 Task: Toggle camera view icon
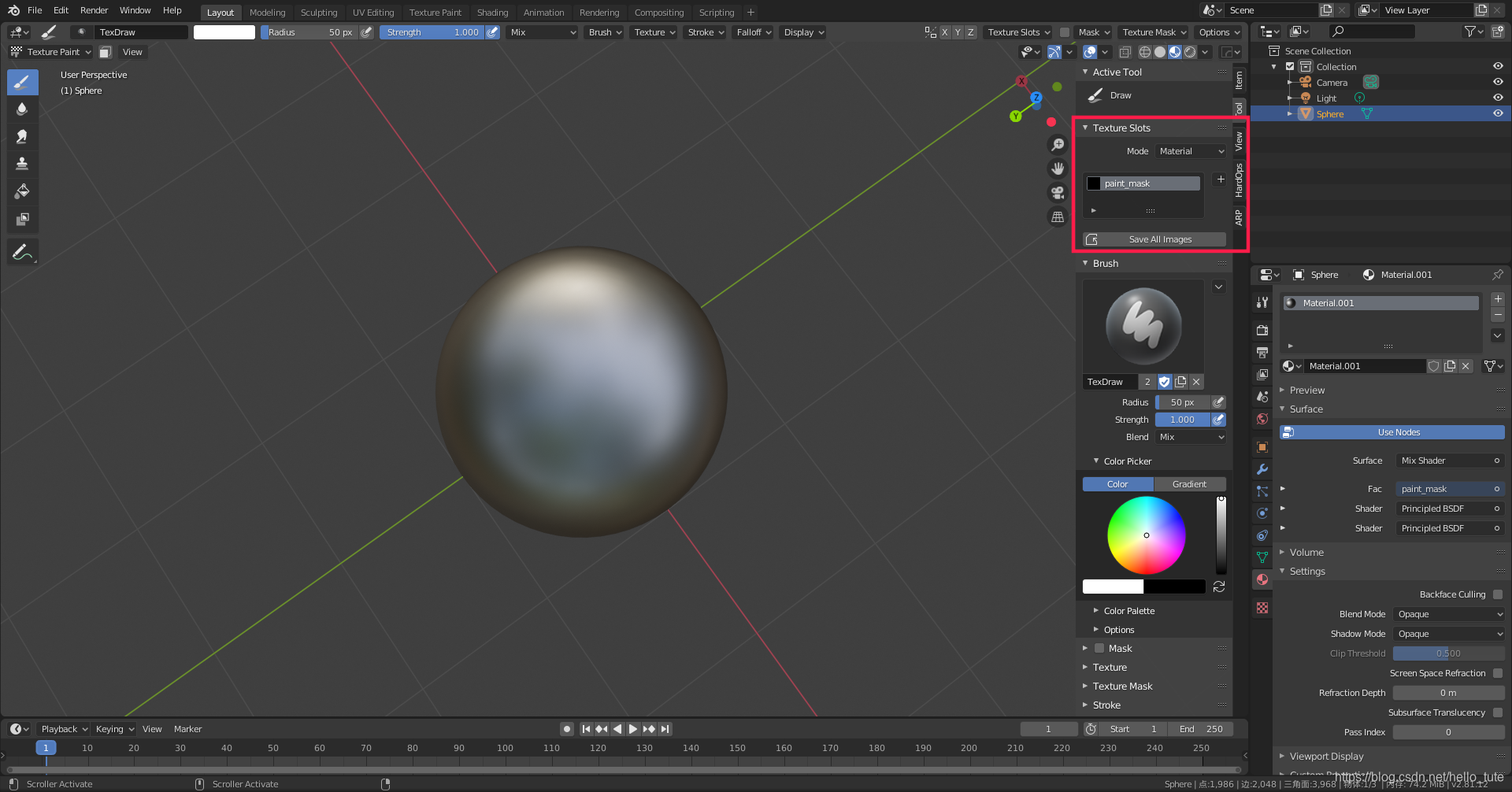(x=1058, y=193)
